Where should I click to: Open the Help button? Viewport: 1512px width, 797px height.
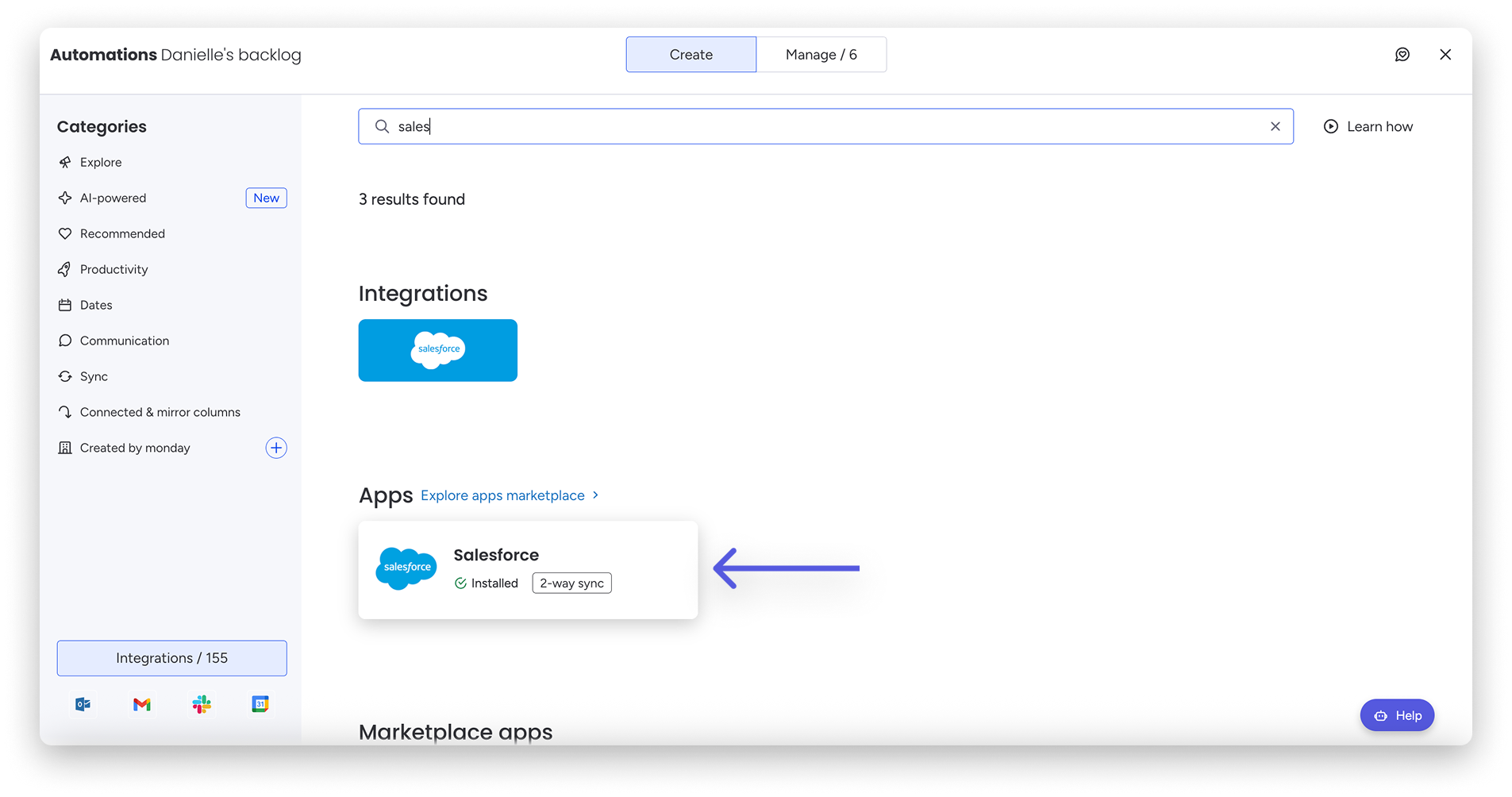[1397, 715]
